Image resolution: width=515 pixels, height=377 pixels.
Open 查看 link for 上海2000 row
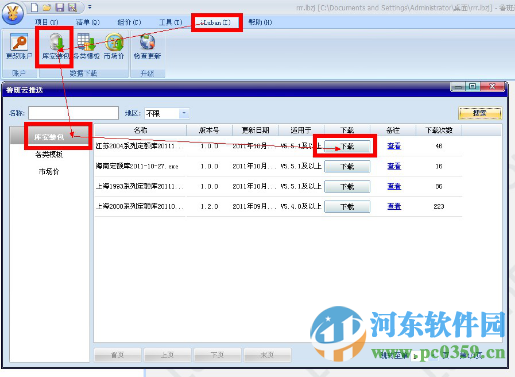point(394,206)
